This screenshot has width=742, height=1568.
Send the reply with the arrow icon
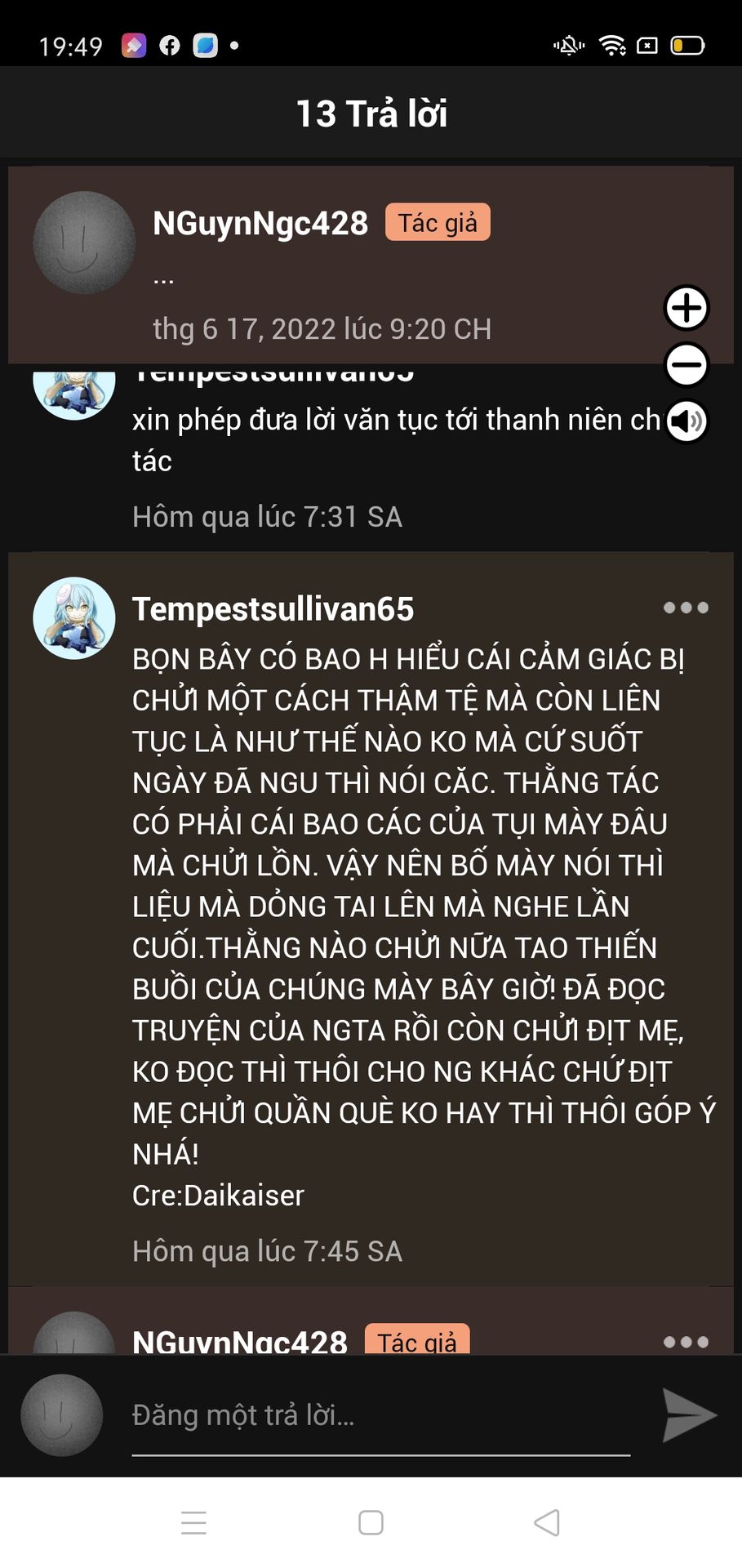(x=689, y=1414)
